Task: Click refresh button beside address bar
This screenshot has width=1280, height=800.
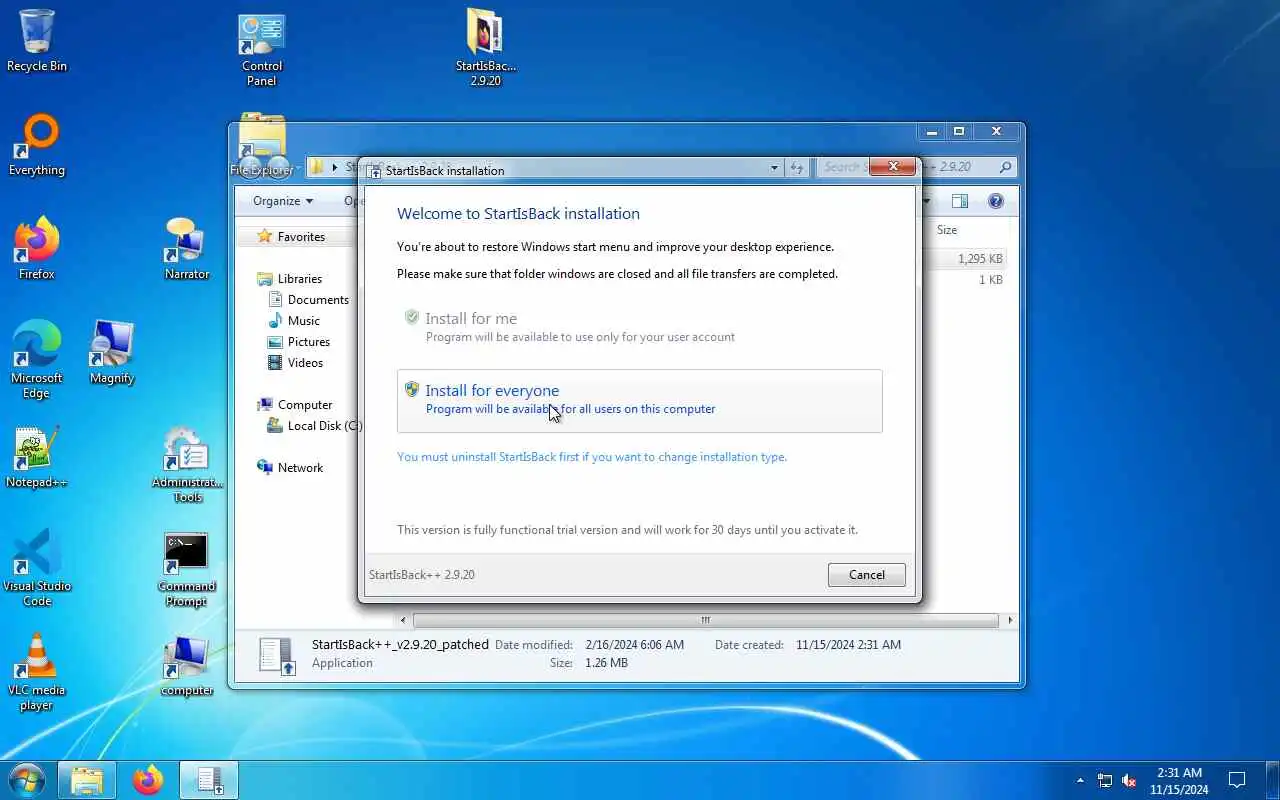Action: (x=796, y=168)
